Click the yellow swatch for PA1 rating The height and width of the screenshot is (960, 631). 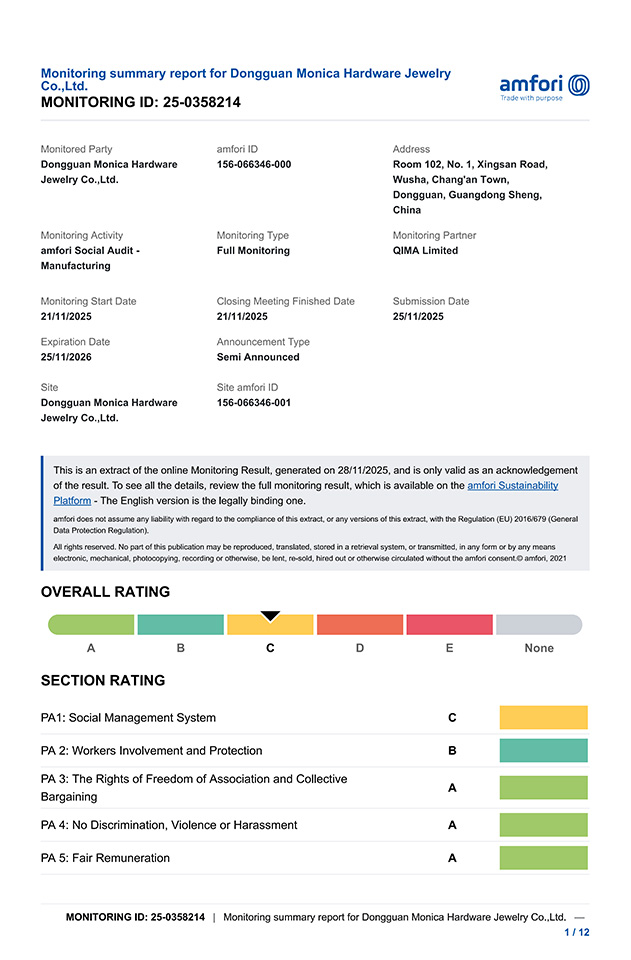(x=543, y=717)
